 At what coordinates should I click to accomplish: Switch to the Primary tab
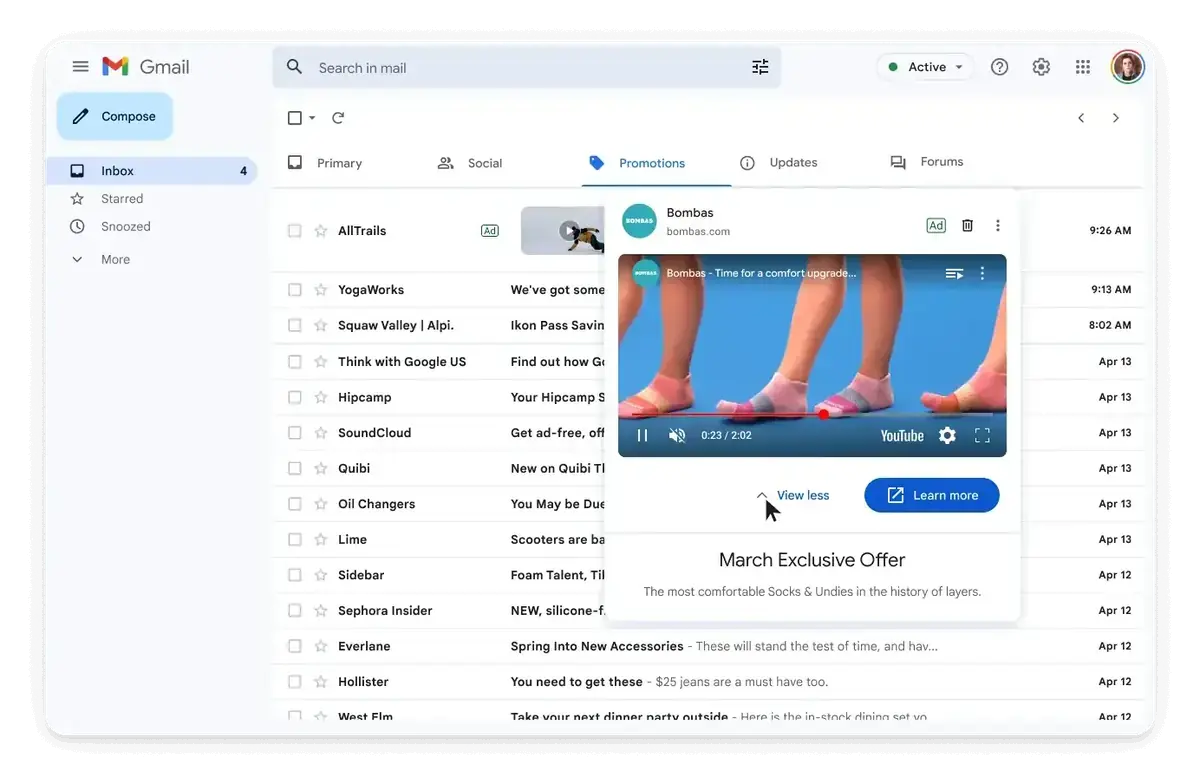tap(325, 162)
